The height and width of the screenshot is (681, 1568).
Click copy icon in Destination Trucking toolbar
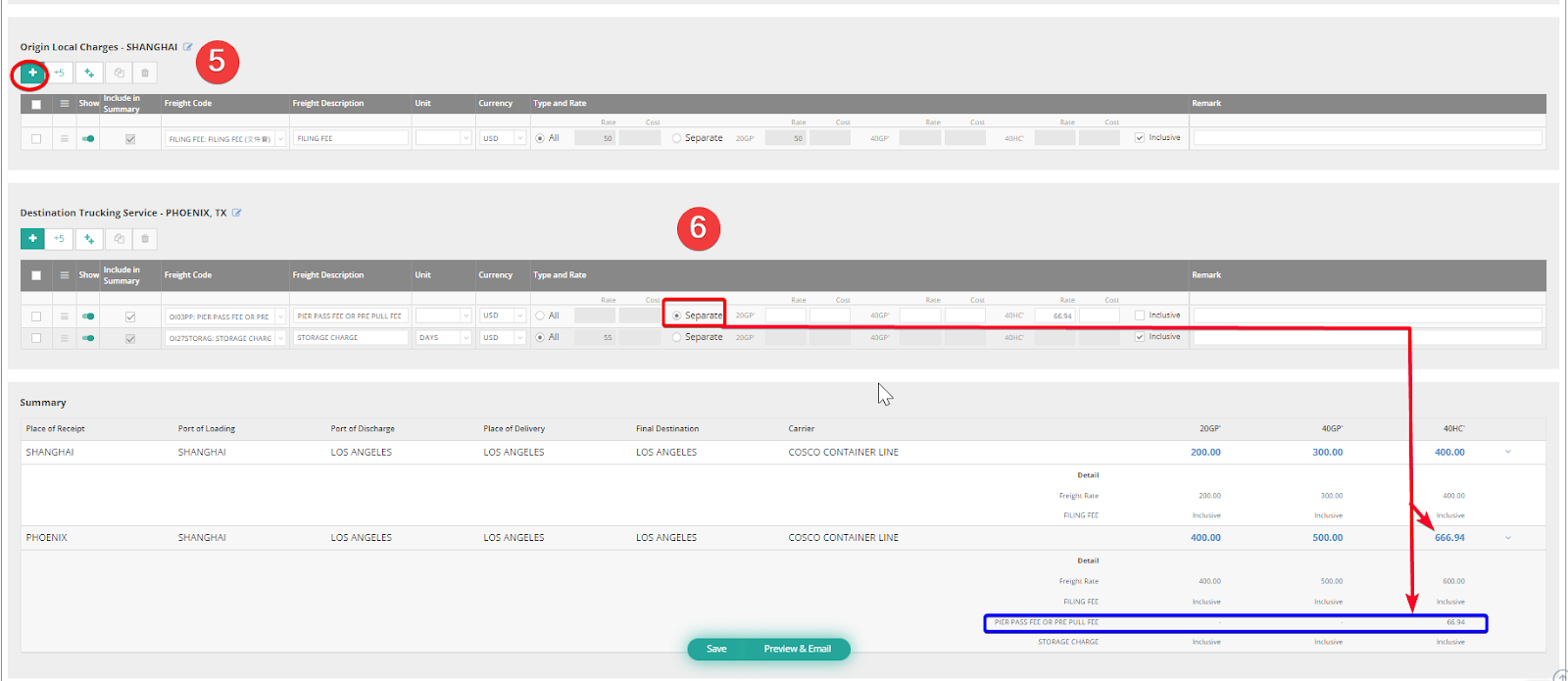coord(119,238)
